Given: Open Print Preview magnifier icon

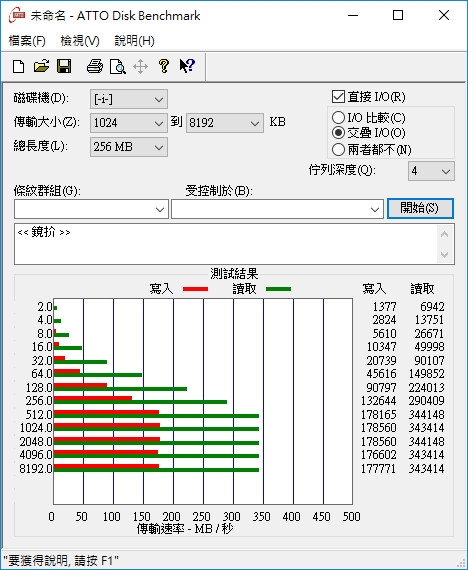Looking at the screenshot, I should tap(118, 67).
